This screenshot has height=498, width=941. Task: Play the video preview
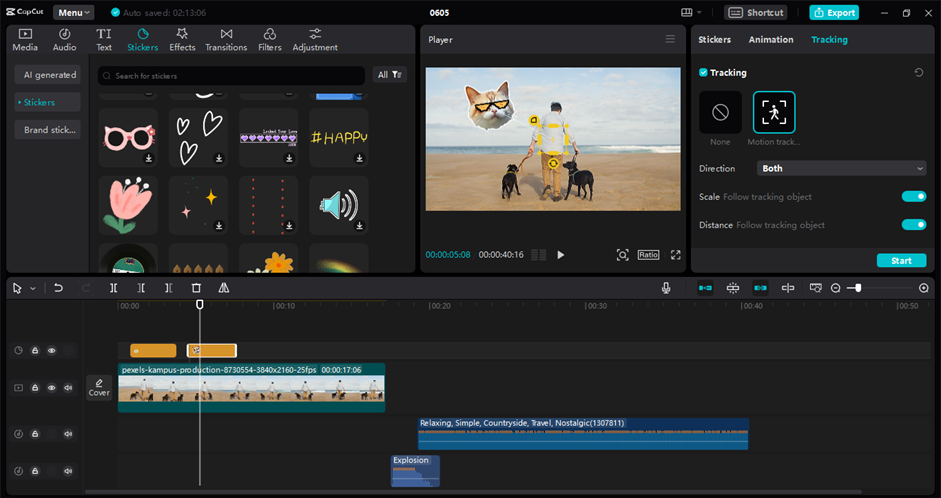pos(561,255)
